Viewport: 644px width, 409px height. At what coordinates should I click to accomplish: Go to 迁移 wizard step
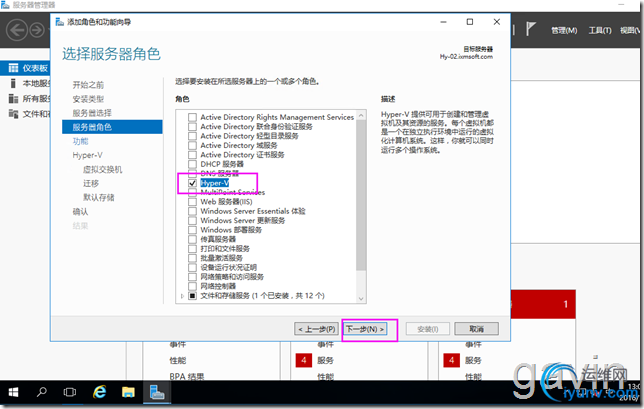91,184
